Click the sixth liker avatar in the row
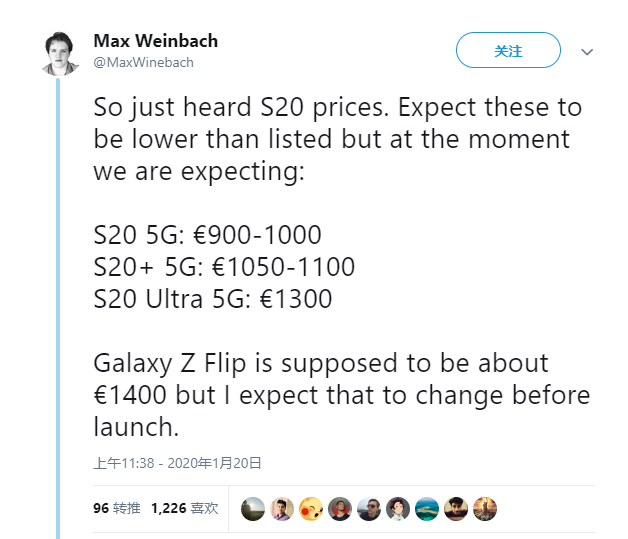 point(398,508)
